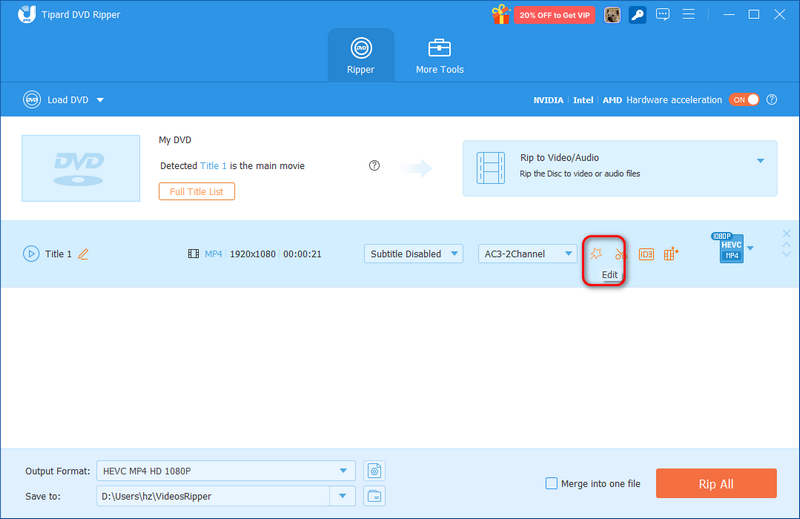Expand the Save to path dropdown arrow
Screen dimensions: 800x519
click(x=342, y=496)
